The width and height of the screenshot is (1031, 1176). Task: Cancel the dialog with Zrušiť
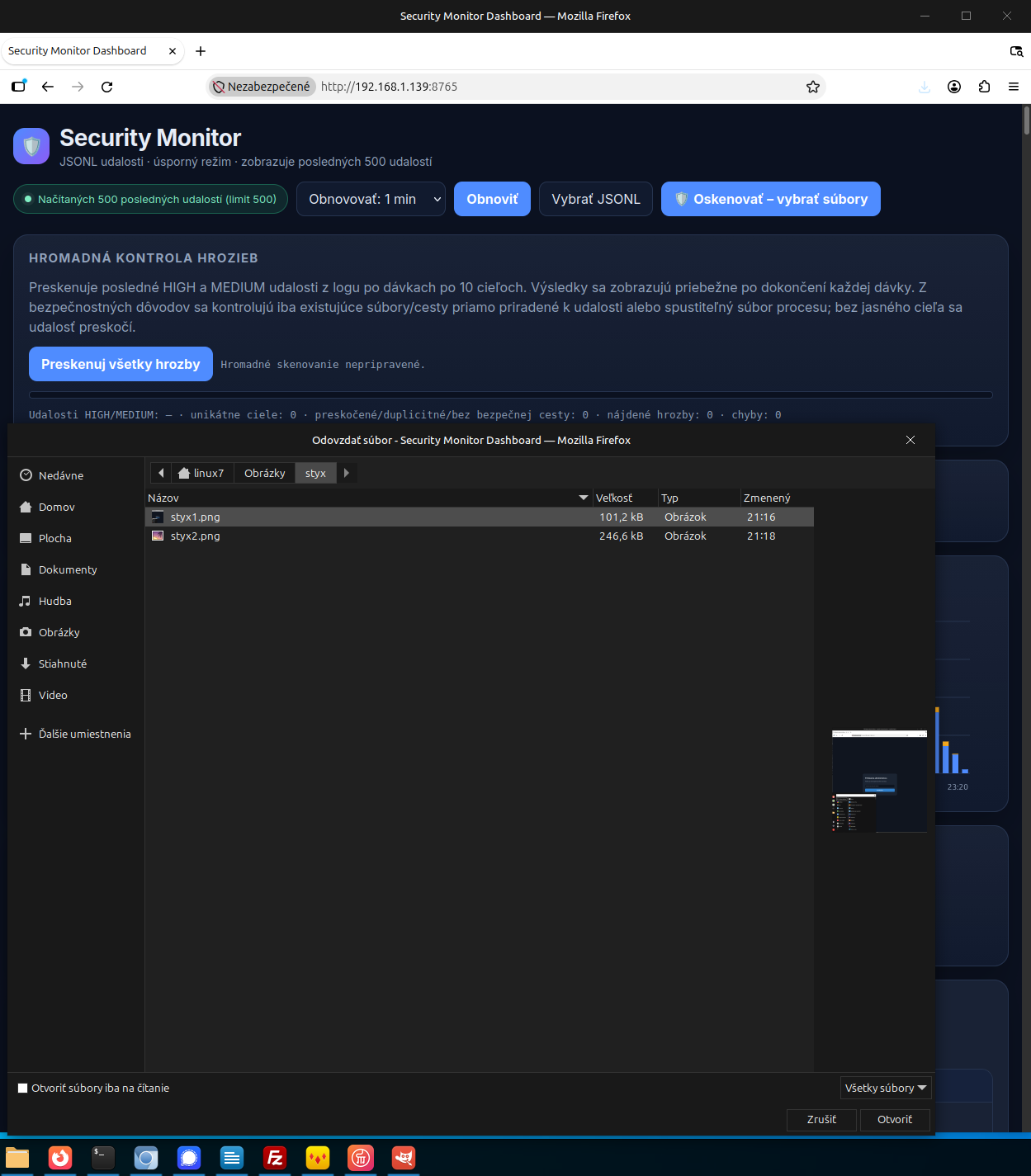pos(821,1119)
